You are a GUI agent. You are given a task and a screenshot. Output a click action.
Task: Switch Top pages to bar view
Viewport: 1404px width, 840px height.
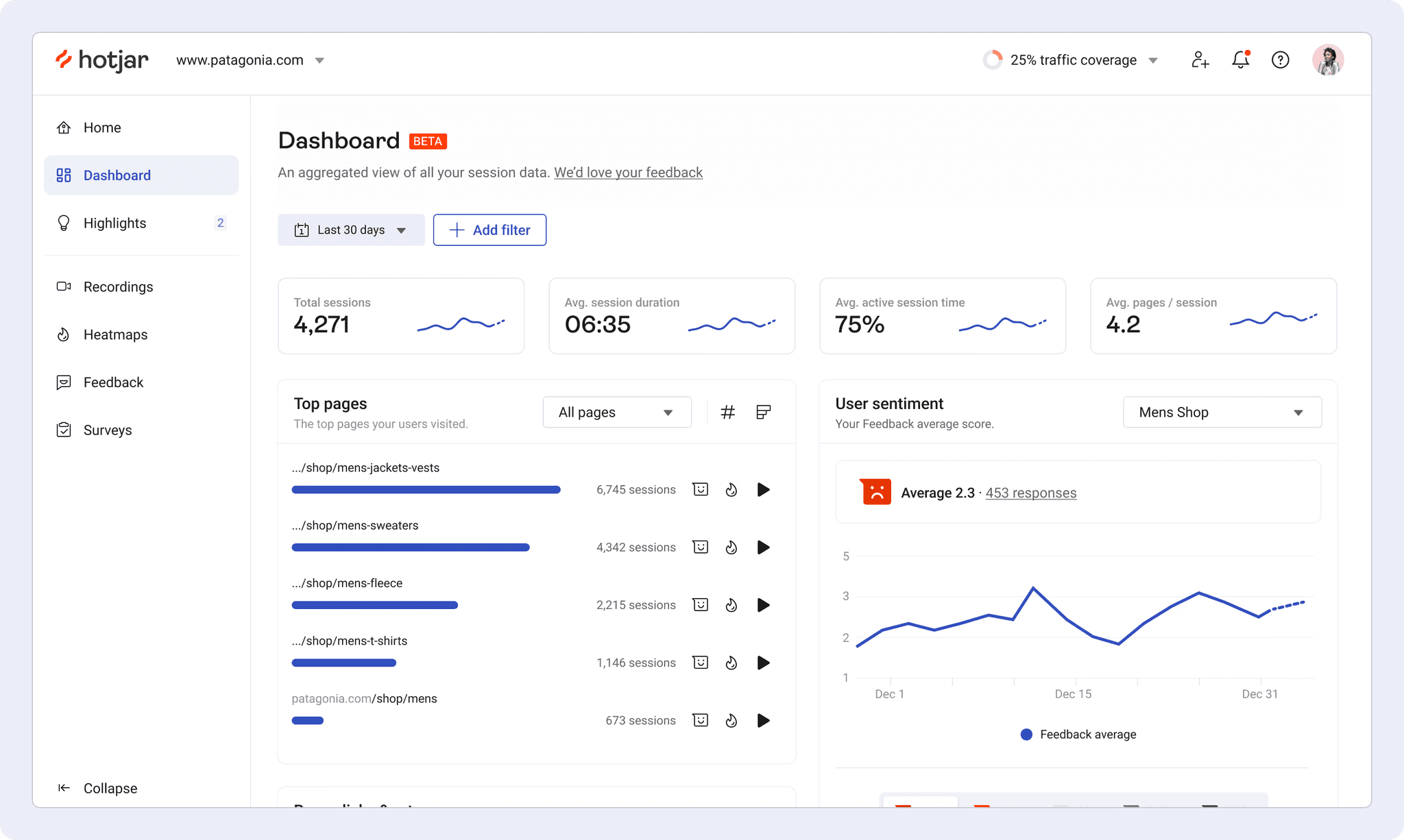[763, 412]
